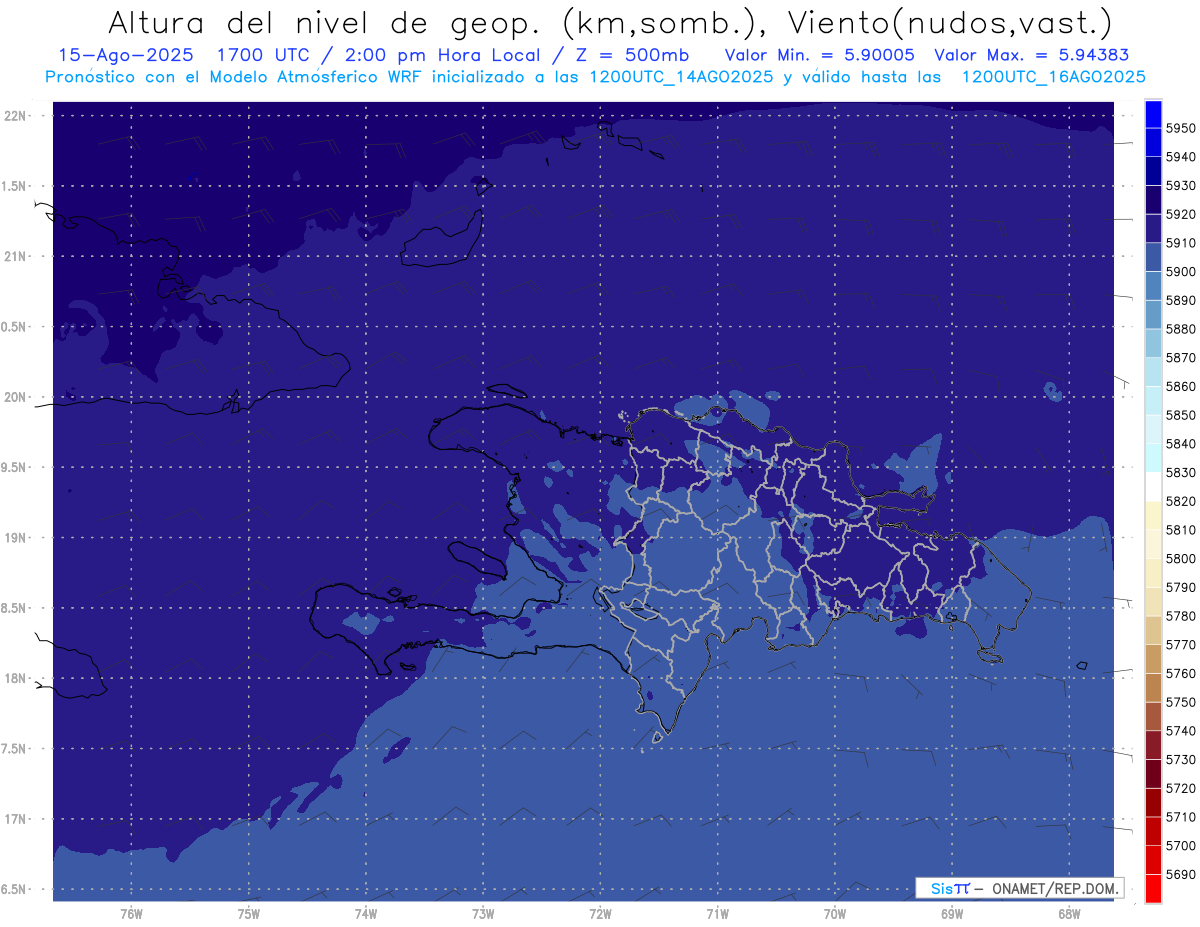Click the '22N' latitude label
Viewport: 1200px width, 927px height.
pos(14,115)
